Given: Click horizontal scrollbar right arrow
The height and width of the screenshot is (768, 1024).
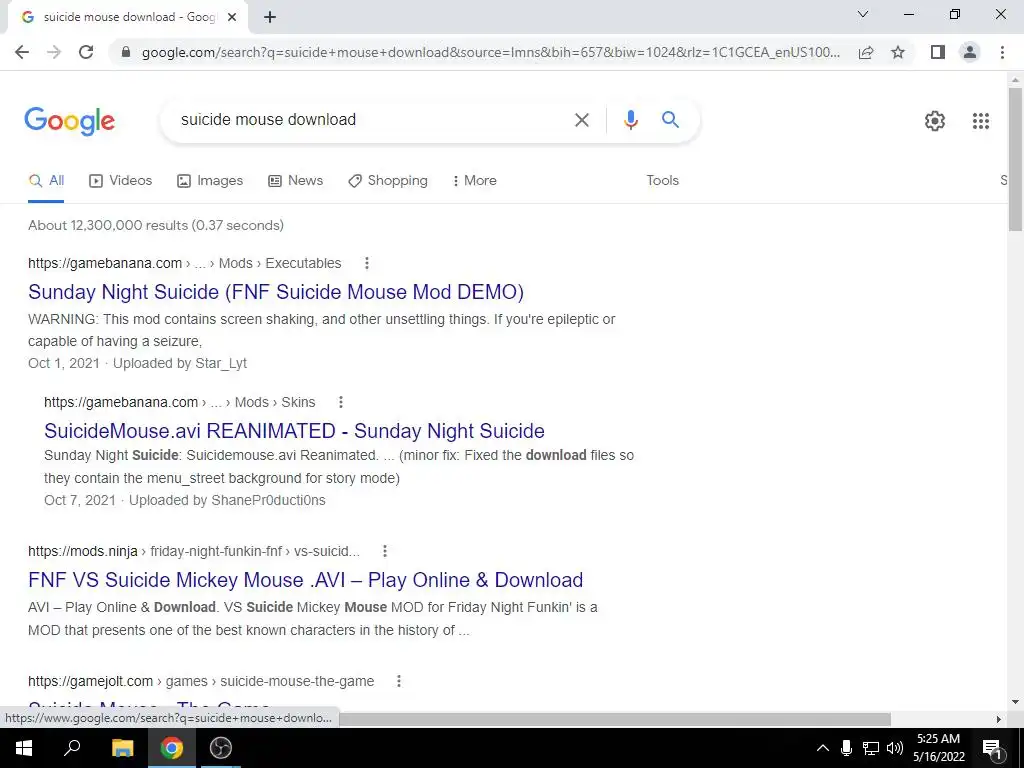Looking at the screenshot, I should (x=999, y=719).
